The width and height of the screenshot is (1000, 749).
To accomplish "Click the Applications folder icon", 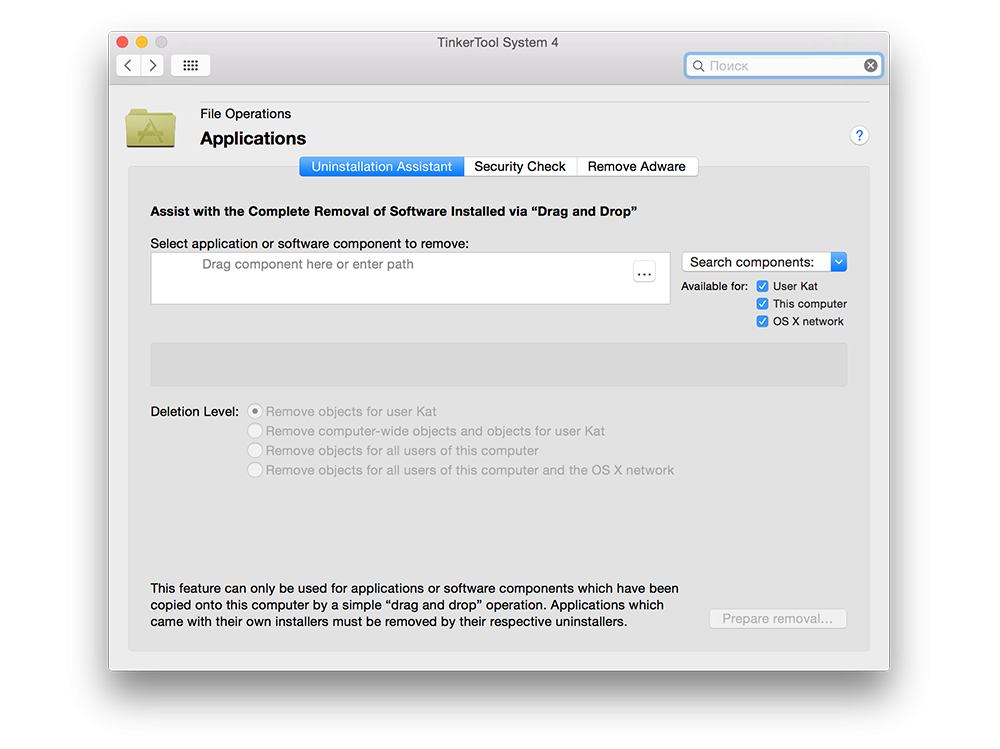I will point(151,128).
